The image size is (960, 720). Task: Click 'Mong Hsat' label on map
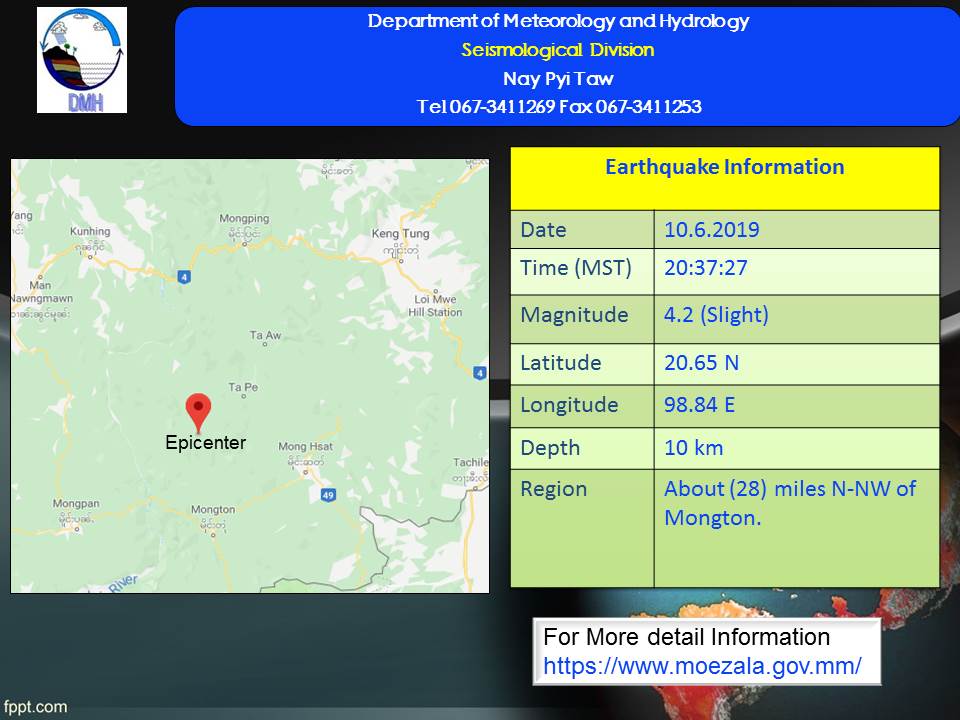click(306, 446)
